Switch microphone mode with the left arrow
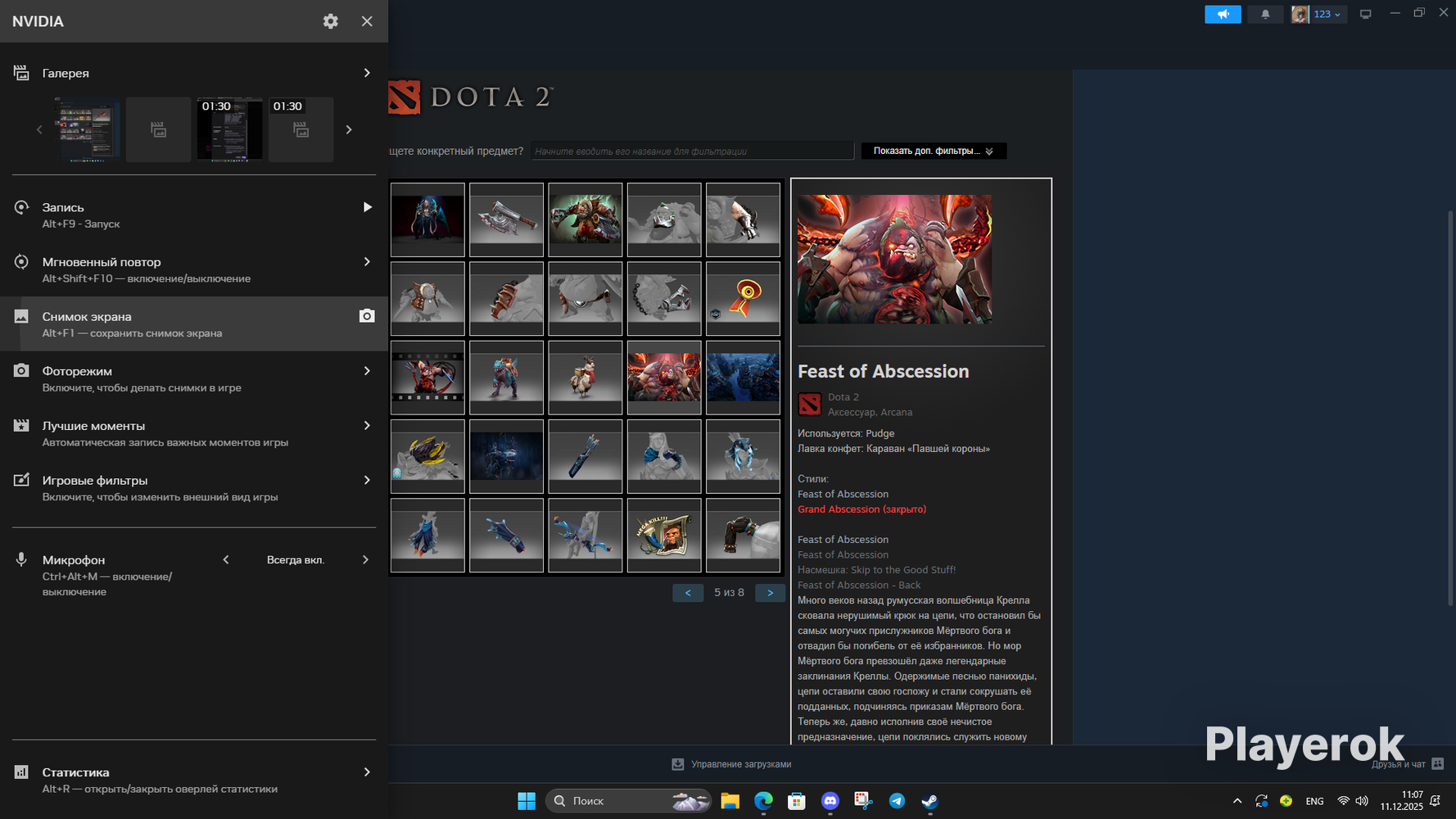The height and width of the screenshot is (819, 1456). coord(226,559)
